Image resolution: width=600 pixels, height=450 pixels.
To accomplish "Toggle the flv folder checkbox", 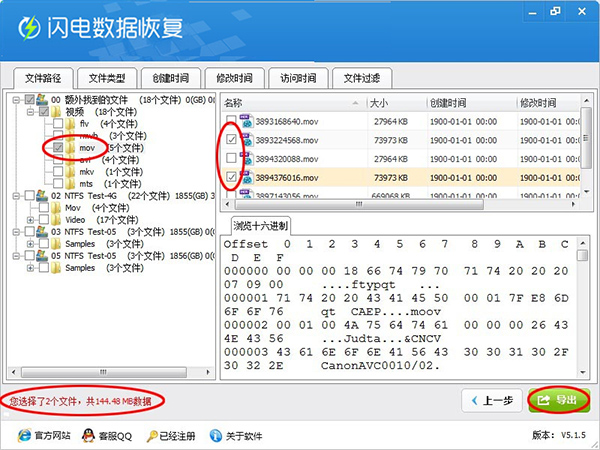I will tap(58, 123).
